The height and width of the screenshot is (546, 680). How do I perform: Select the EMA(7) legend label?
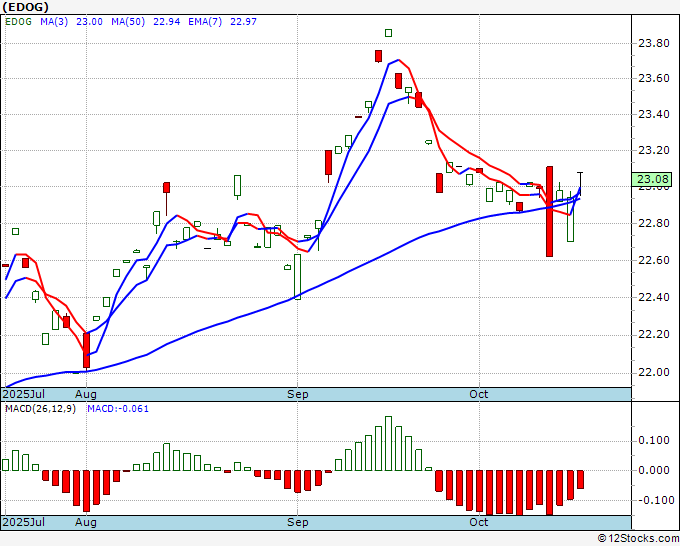pyautogui.click(x=205, y=22)
